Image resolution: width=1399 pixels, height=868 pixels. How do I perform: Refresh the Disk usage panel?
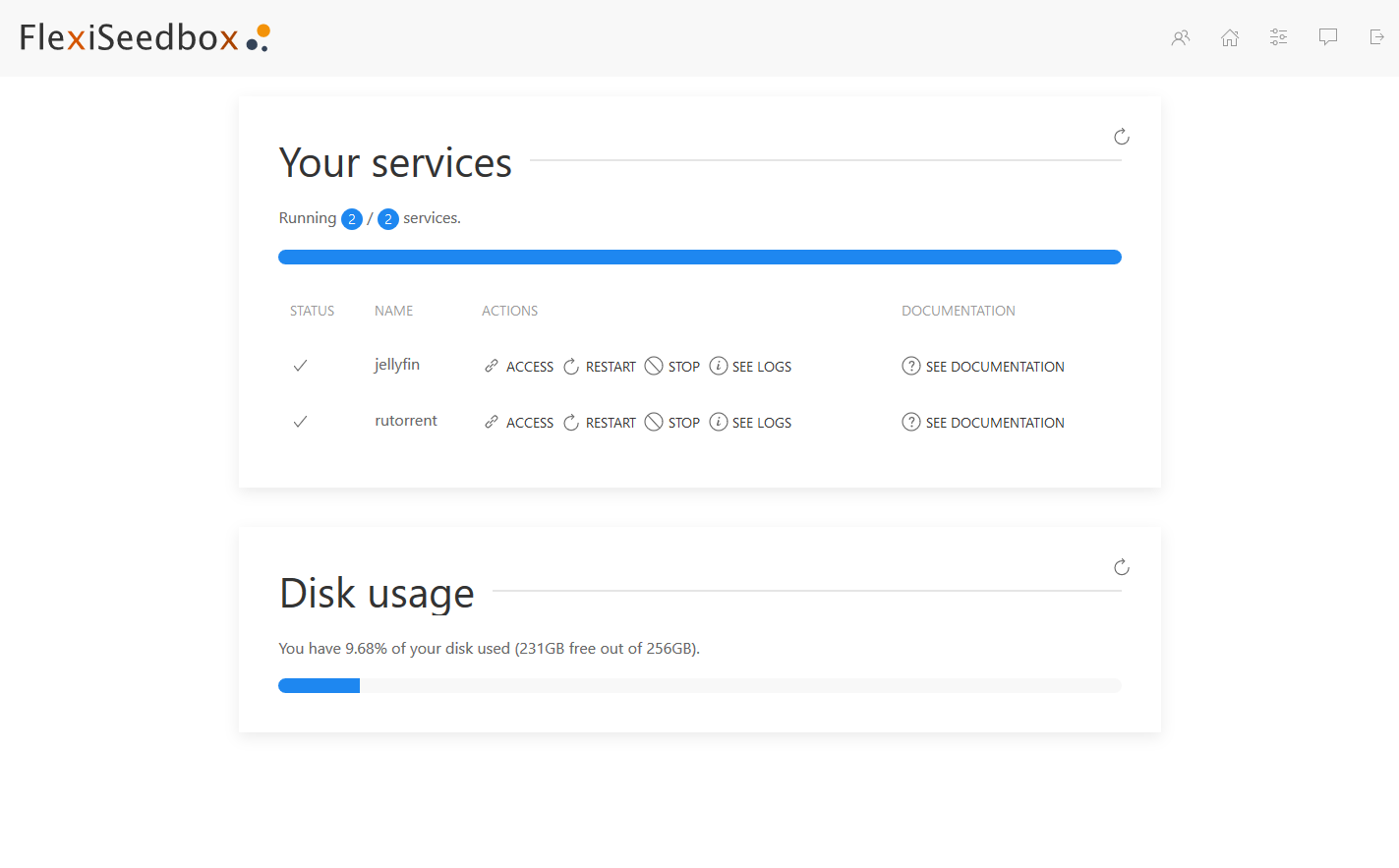coord(1121,567)
